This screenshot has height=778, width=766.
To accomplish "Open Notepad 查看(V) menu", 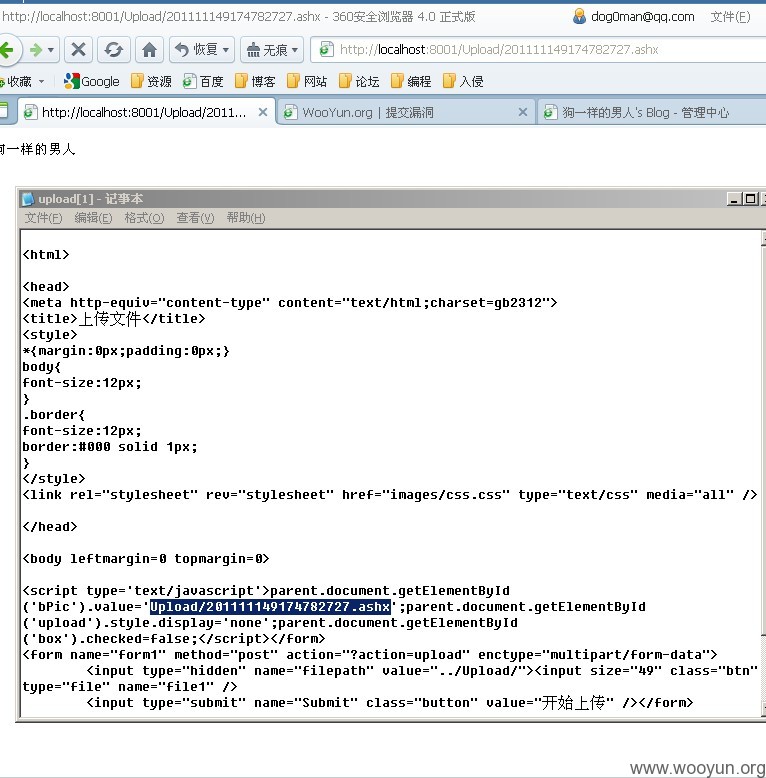I will coord(195,218).
